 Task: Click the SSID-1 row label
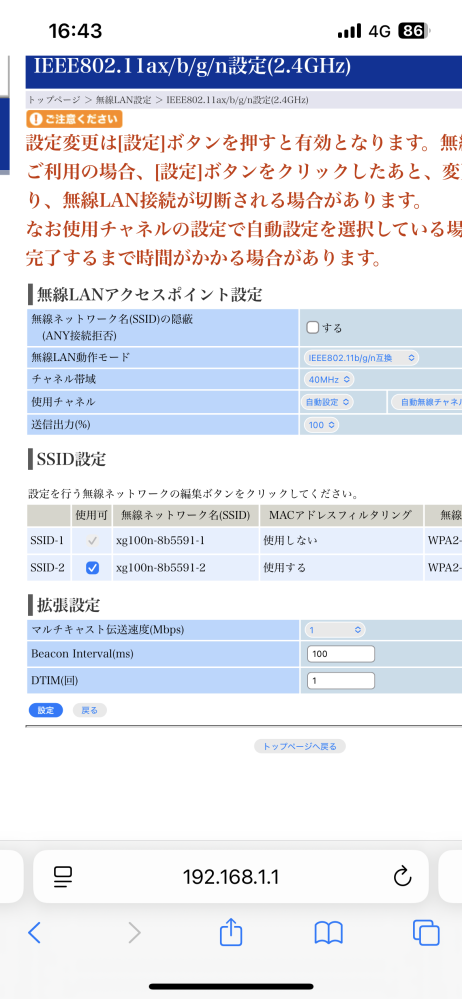coord(47,541)
